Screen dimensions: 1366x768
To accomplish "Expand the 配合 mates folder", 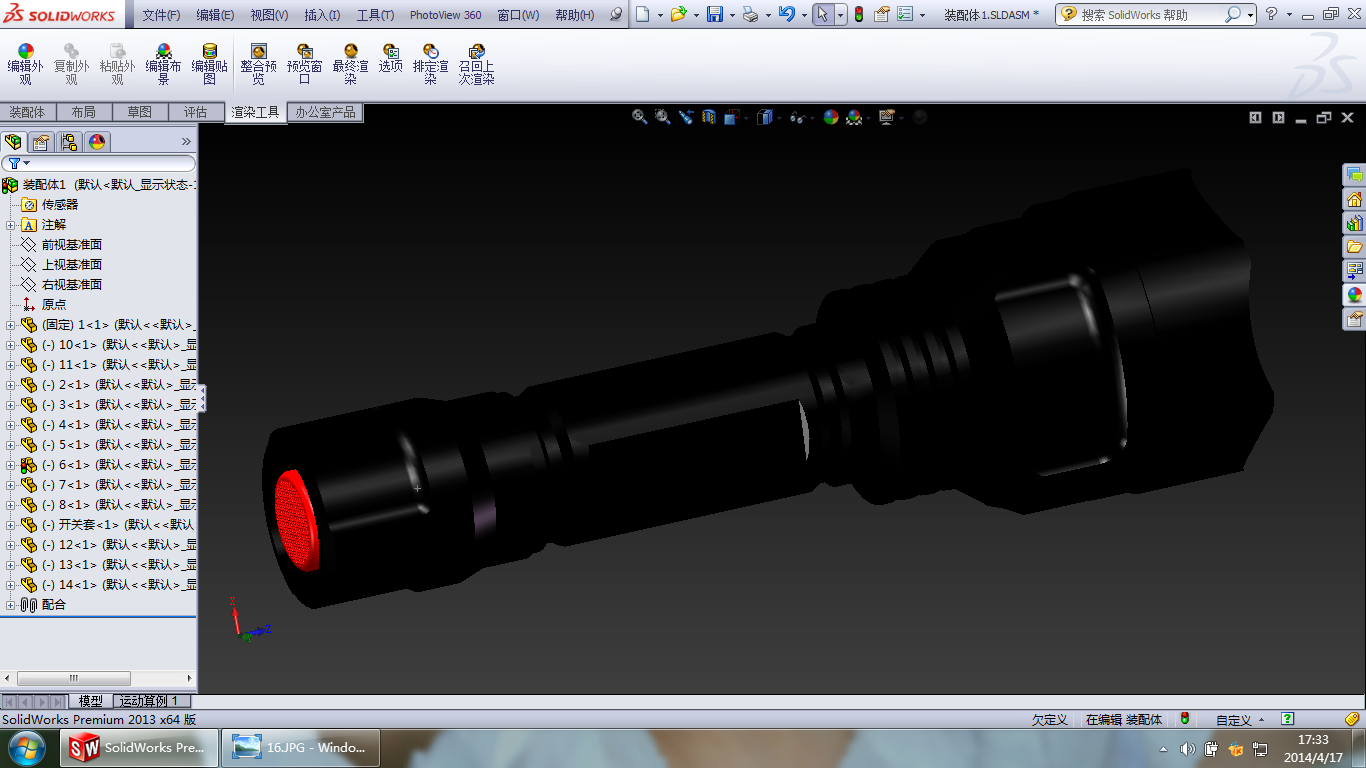I will pyautogui.click(x=11, y=605).
